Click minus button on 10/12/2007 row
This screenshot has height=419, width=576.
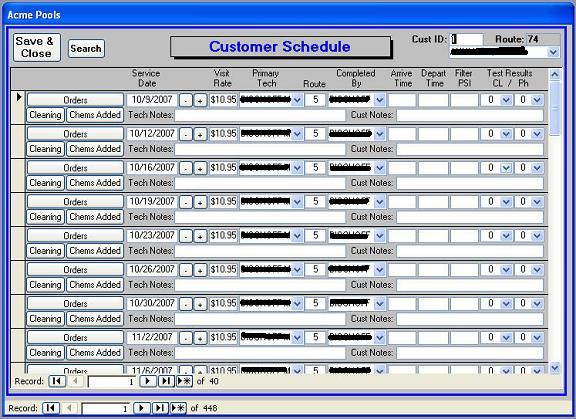tap(186, 134)
